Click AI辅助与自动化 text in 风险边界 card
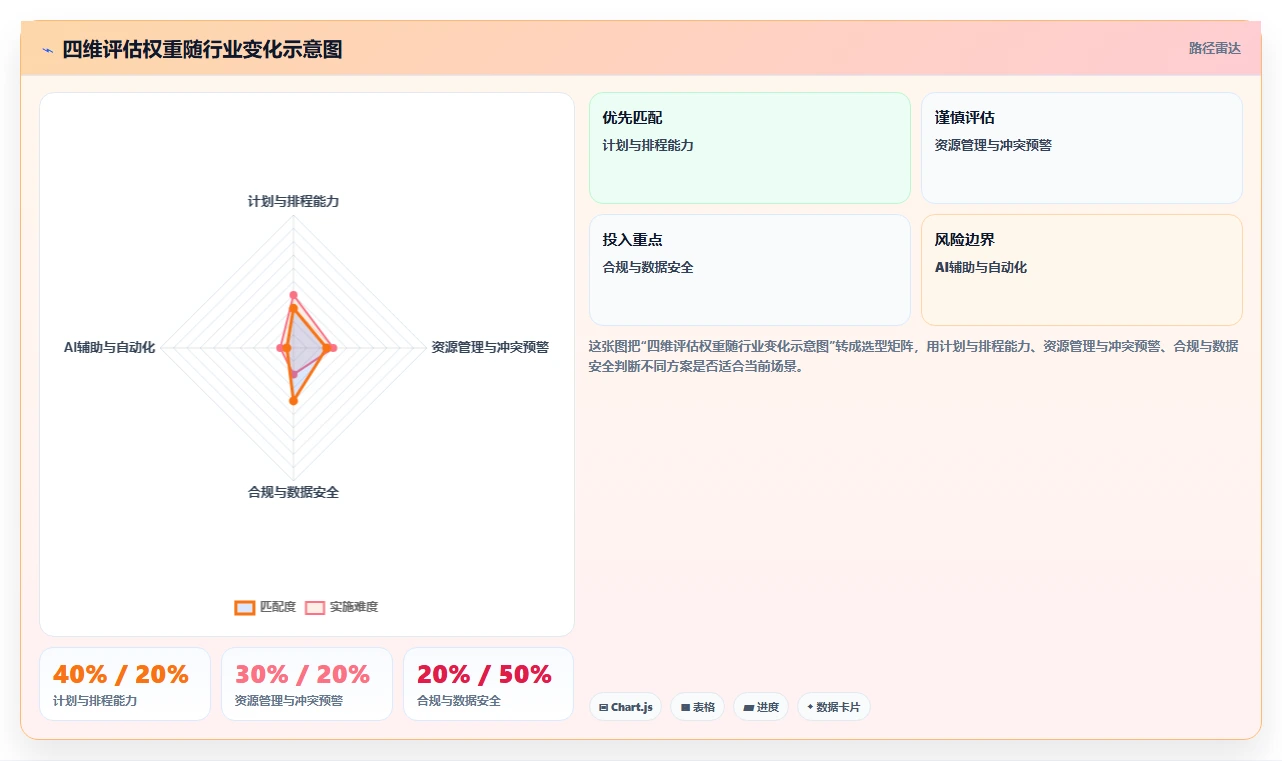The image size is (1282, 761). (981, 267)
